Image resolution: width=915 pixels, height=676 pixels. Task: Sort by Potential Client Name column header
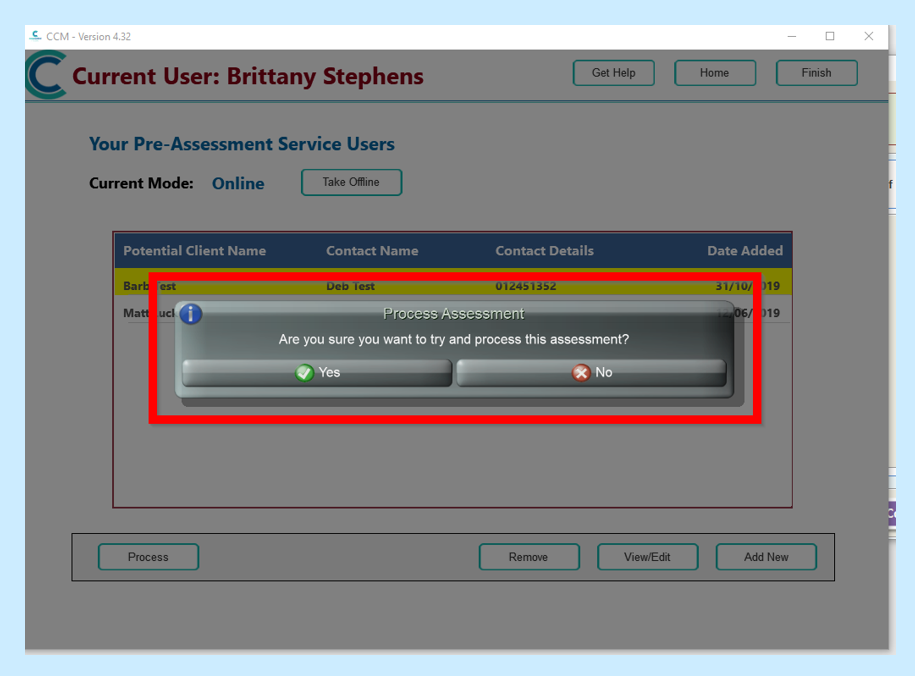pyautogui.click(x=194, y=251)
